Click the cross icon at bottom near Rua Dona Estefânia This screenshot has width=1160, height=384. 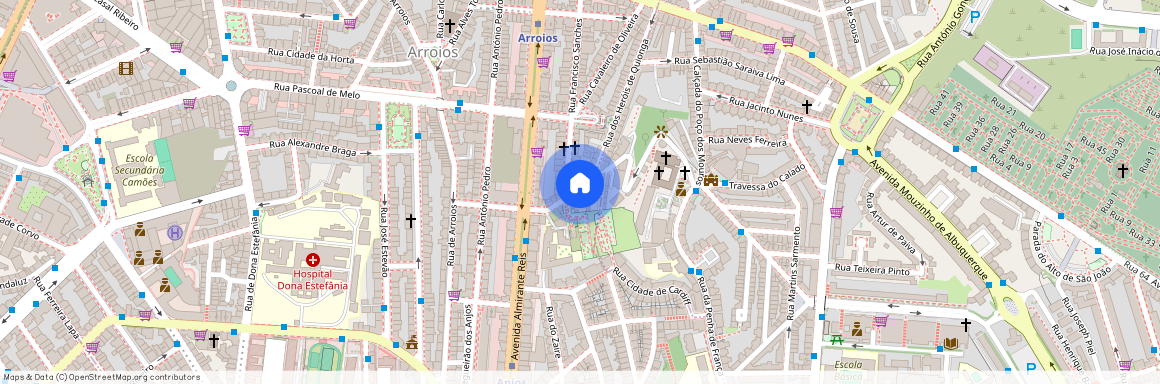[214, 340]
